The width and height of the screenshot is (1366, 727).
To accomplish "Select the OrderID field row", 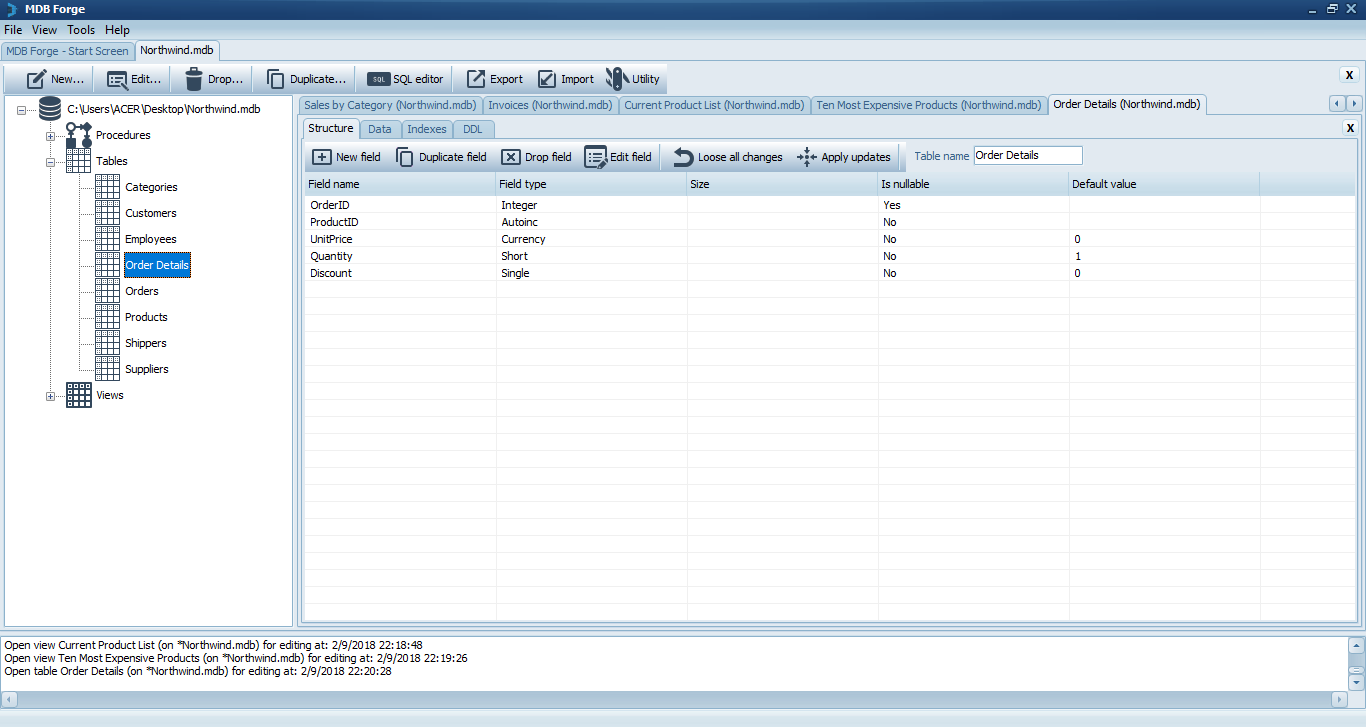I will [x=832, y=205].
